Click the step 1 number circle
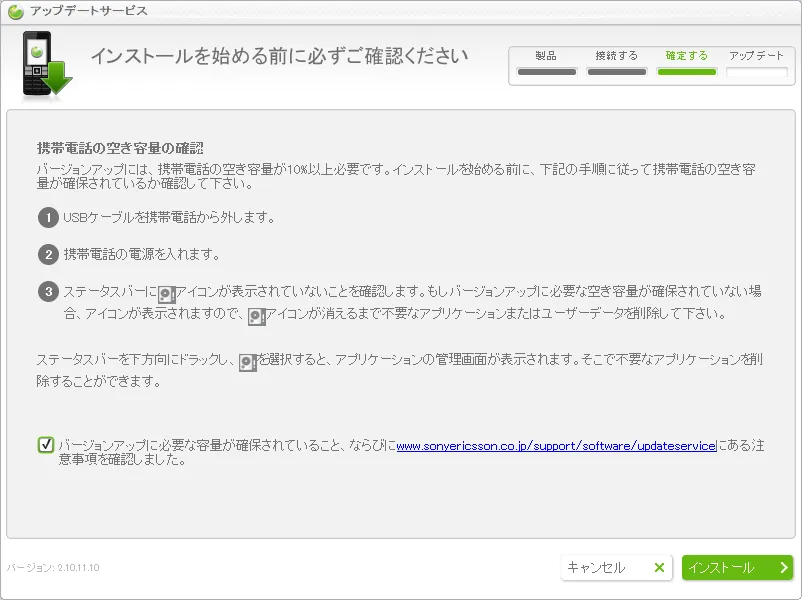Image resolution: width=802 pixels, height=600 pixels. coord(48,217)
